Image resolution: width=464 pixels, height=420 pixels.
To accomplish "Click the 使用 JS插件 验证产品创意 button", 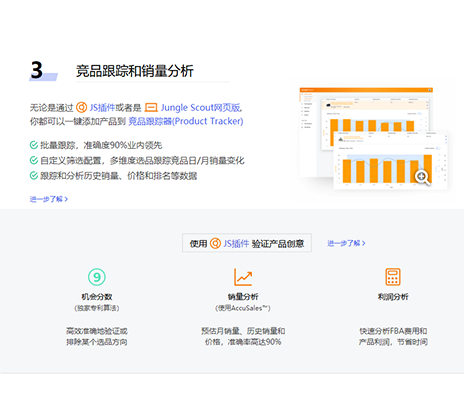I will (247, 243).
